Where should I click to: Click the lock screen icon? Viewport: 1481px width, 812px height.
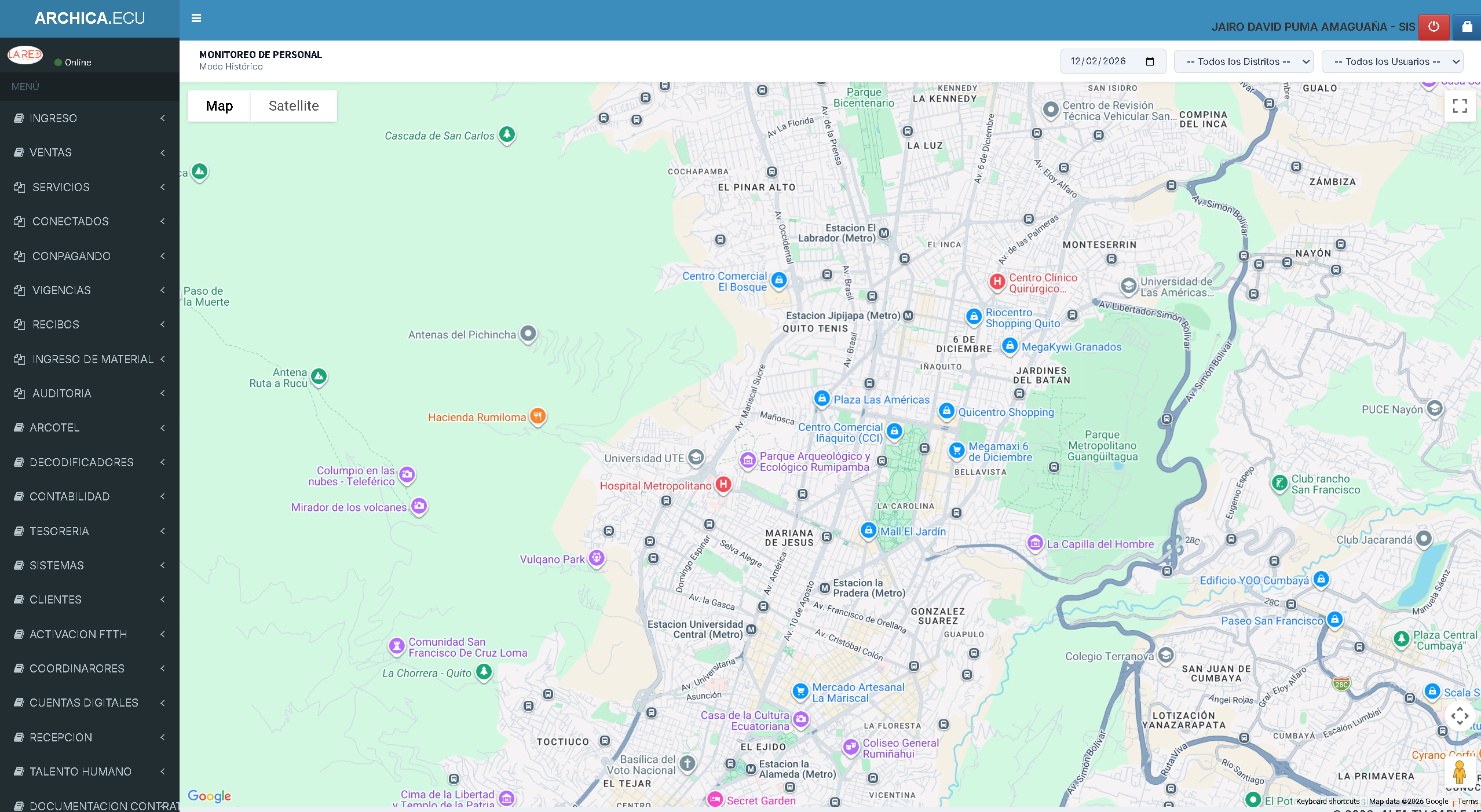(x=1467, y=27)
